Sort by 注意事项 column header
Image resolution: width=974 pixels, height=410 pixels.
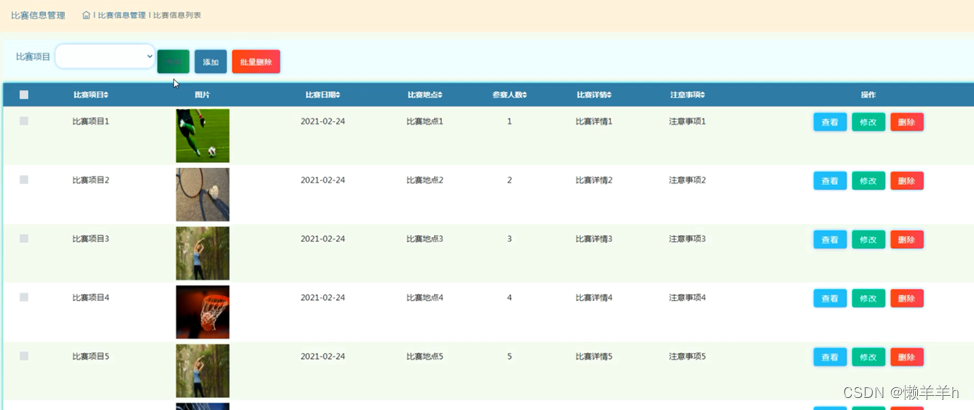pos(687,95)
